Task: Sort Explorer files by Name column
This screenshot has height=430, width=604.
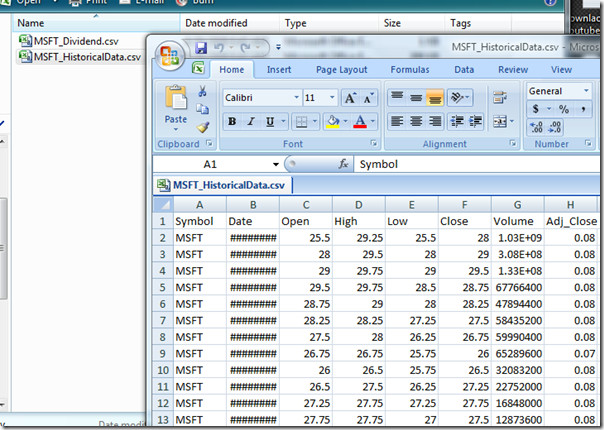Action: tap(96, 23)
